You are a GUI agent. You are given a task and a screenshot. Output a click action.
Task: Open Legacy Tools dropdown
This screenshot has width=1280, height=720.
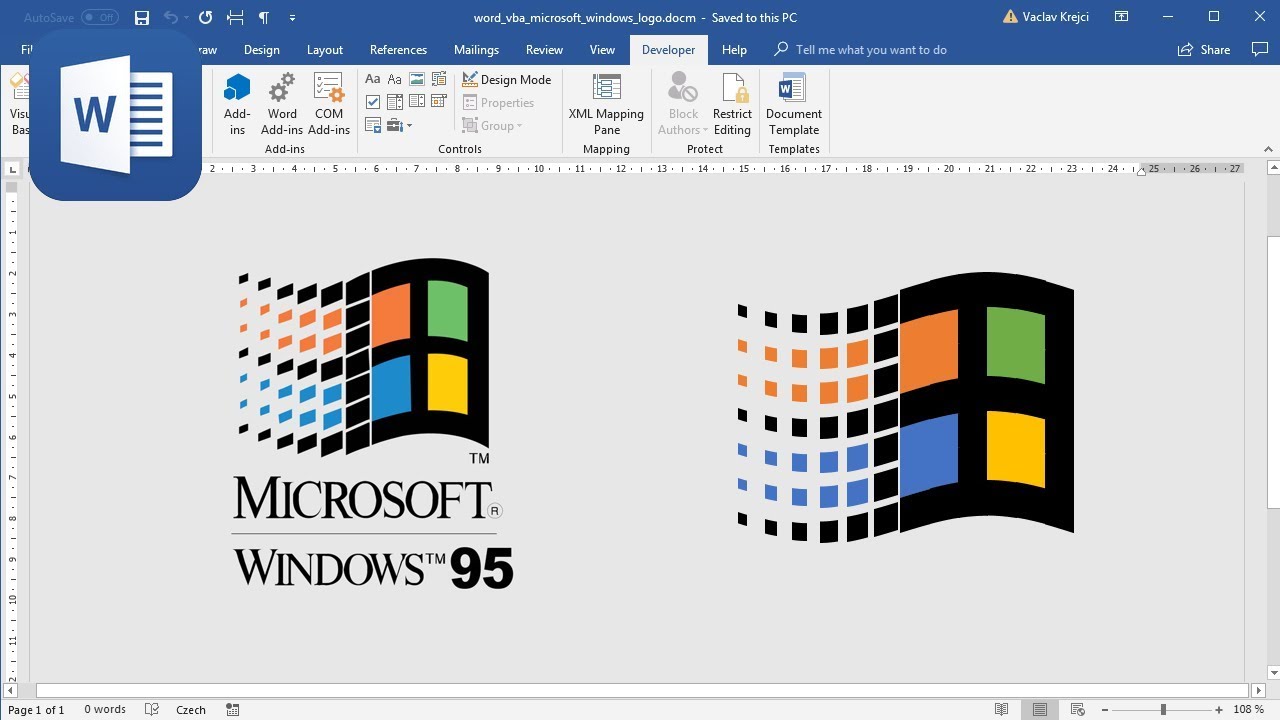click(399, 125)
